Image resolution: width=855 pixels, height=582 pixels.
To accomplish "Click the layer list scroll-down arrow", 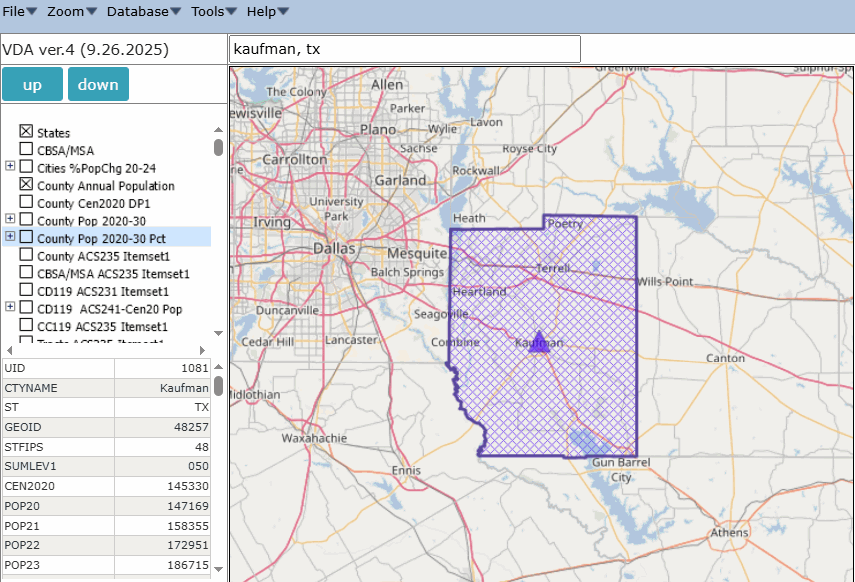I will tap(218, 333).
